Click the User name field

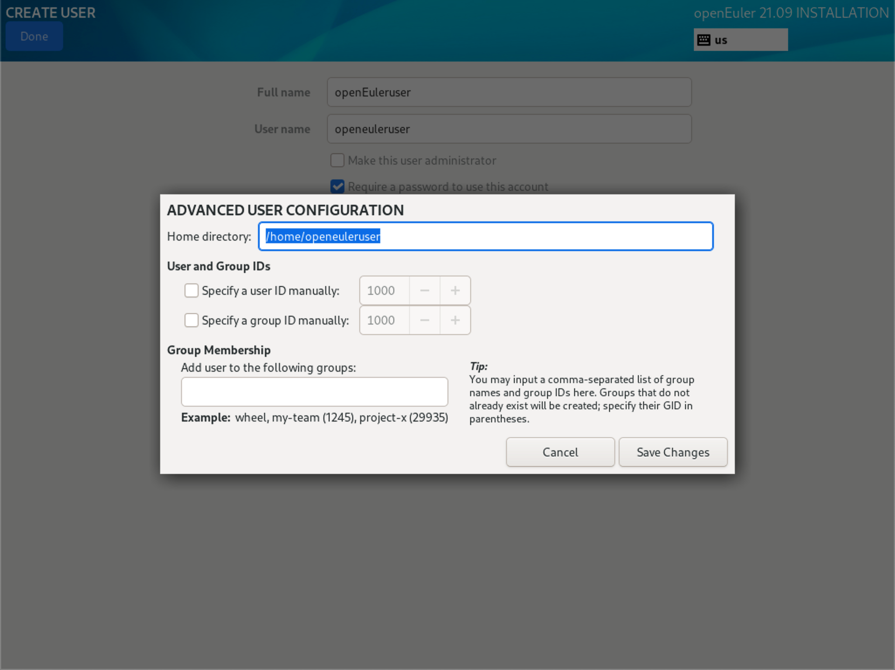coord(509,129)
